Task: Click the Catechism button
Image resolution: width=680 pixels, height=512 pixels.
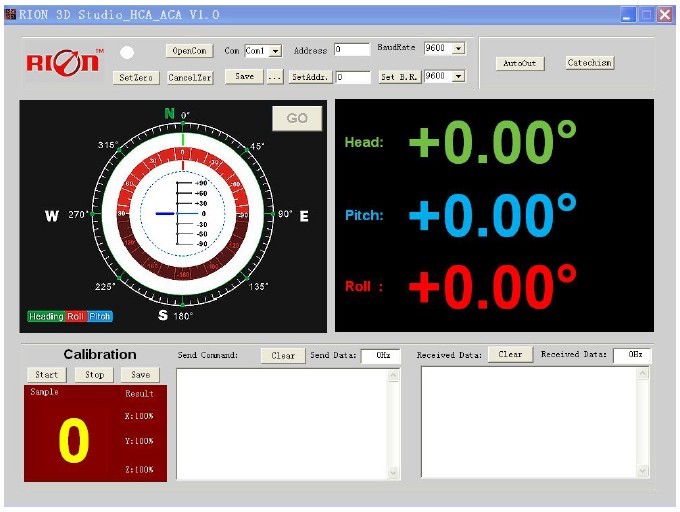Action: pyautogui.click(x=590, y=63)
